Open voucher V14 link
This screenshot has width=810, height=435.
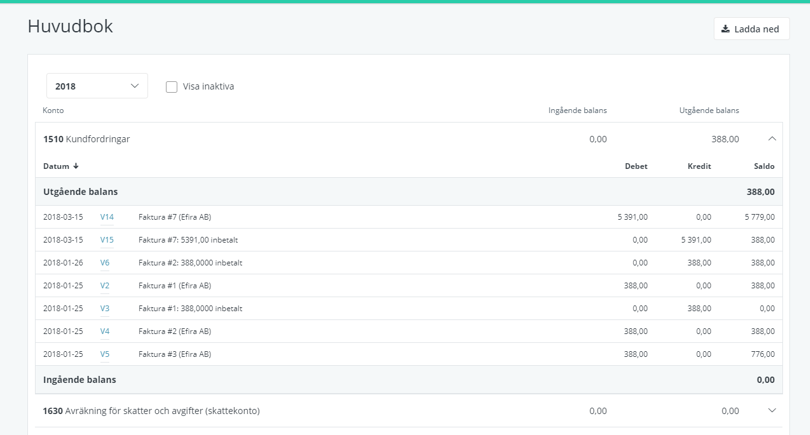pos(107,217)
